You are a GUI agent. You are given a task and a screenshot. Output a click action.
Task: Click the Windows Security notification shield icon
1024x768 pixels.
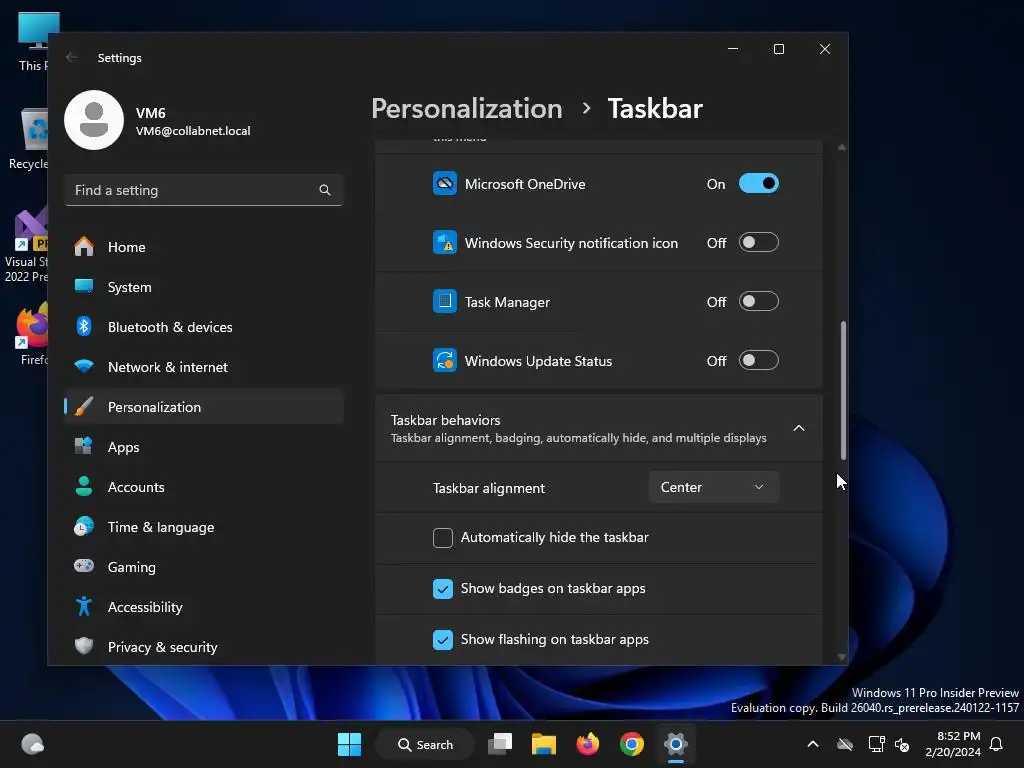(445, 242)
